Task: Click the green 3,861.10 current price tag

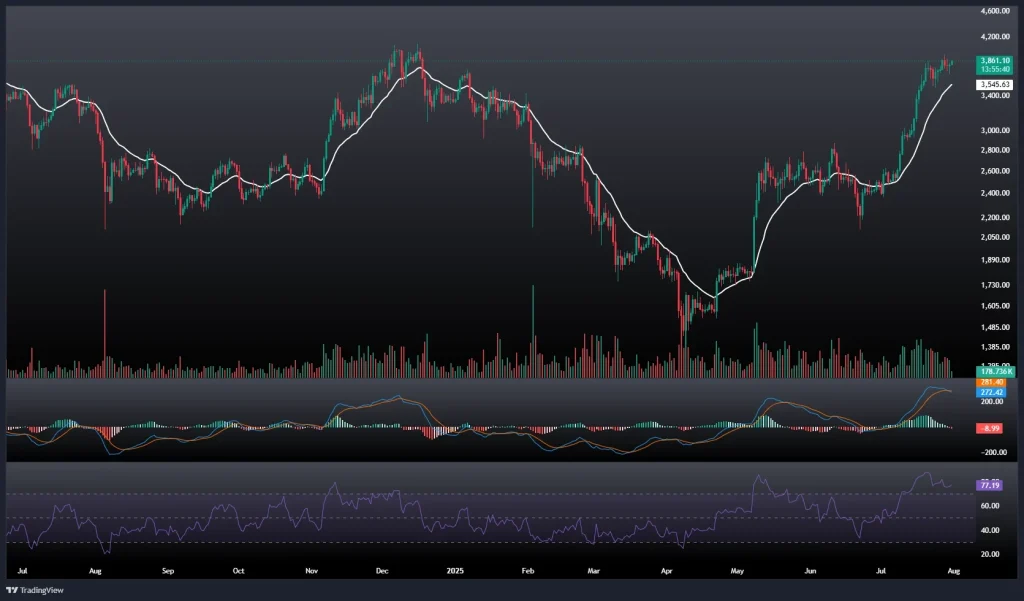Action: 994,60
